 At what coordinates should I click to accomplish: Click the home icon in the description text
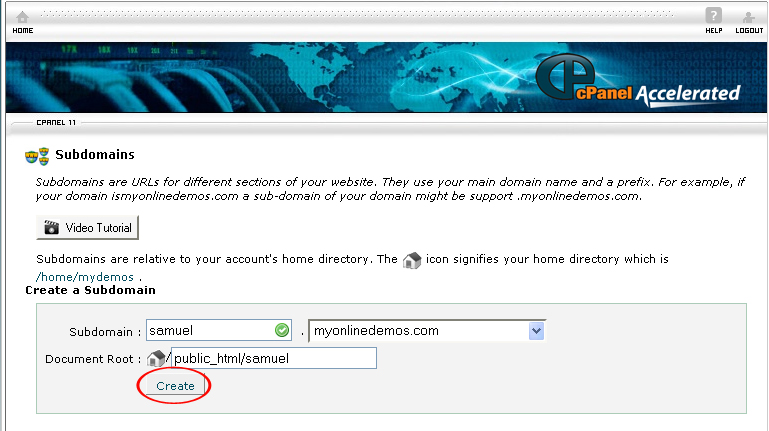[412, 260]
